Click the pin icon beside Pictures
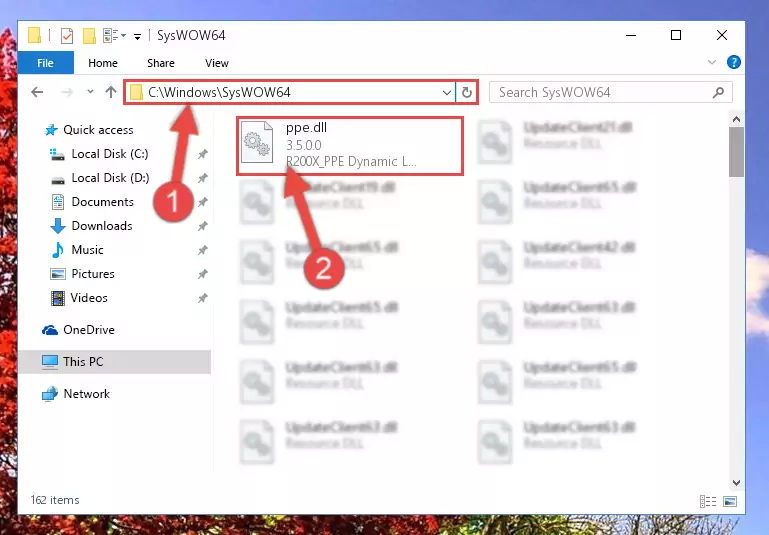This screenshot has height=535, width=769. (202, 274)
